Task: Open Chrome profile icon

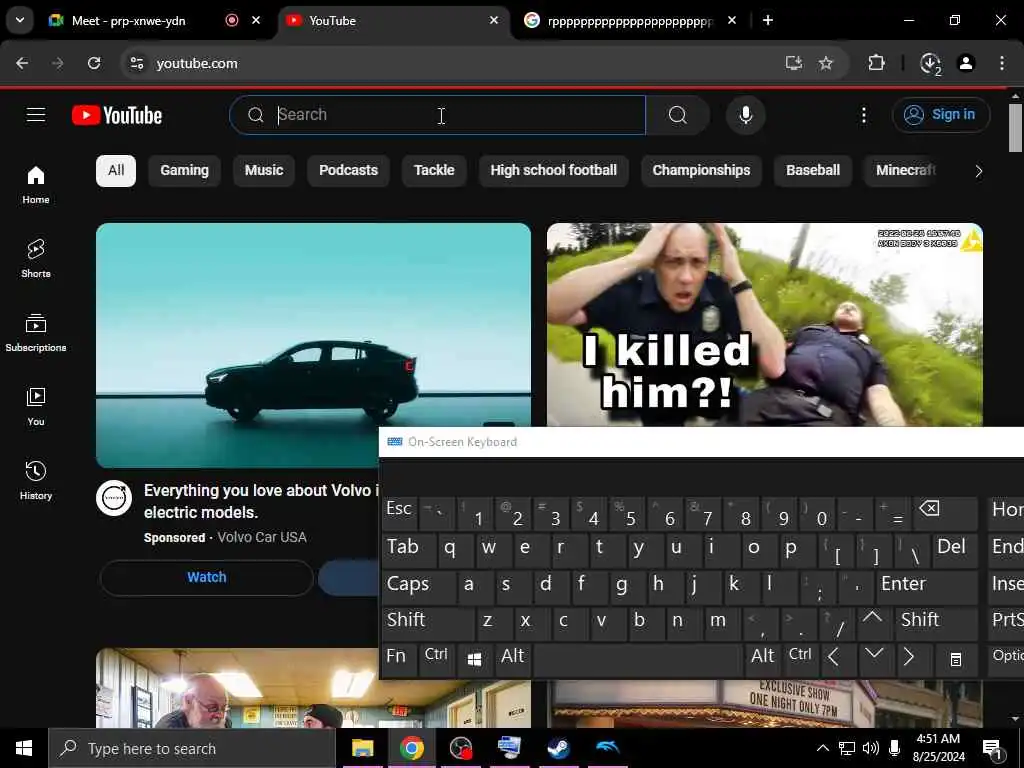Action: 966,63
